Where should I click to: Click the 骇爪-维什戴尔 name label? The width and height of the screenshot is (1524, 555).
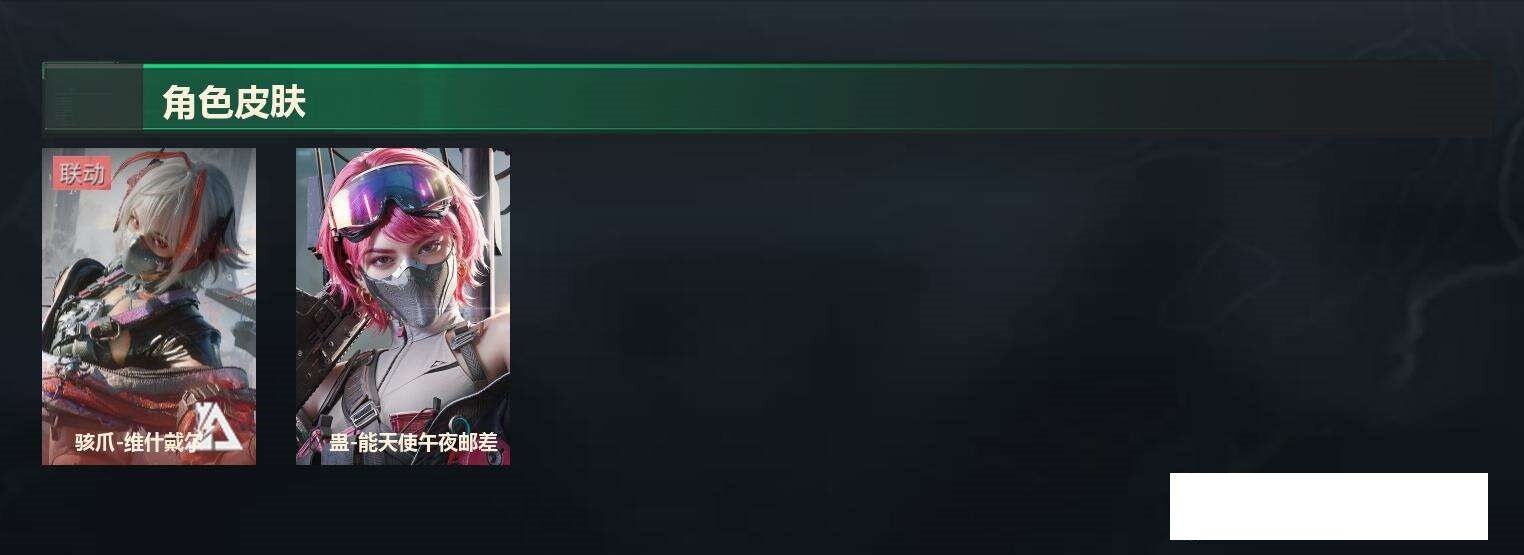[137, 442]
